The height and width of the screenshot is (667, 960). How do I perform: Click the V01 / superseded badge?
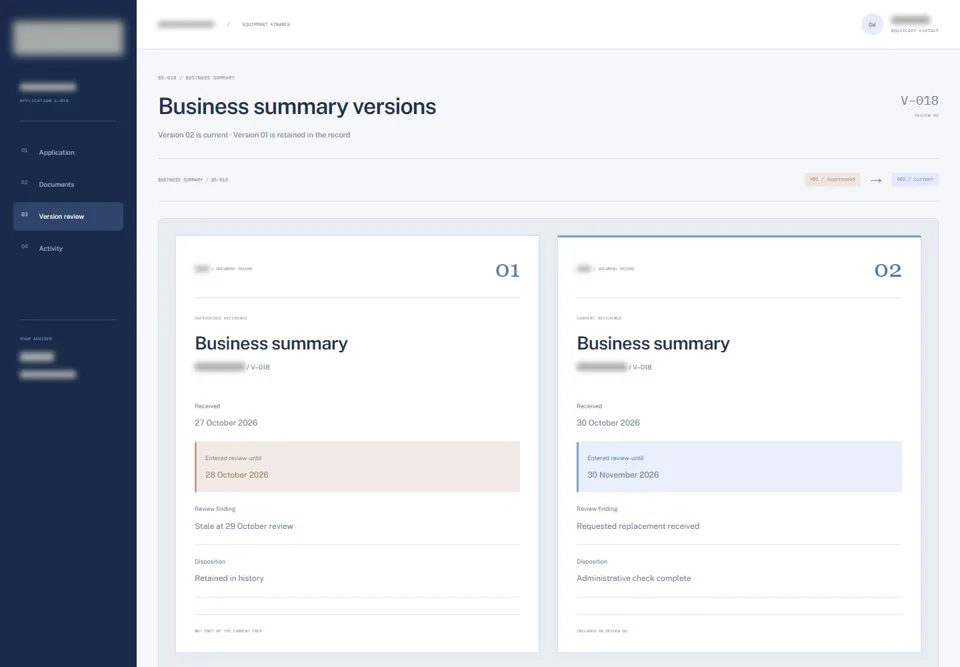tap(832, 179)
